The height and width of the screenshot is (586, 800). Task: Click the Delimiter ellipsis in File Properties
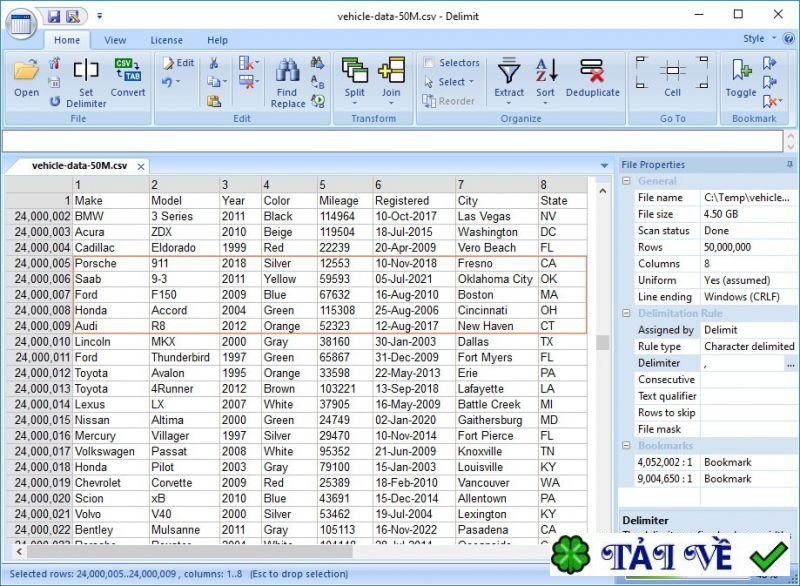tap(789, 362)
